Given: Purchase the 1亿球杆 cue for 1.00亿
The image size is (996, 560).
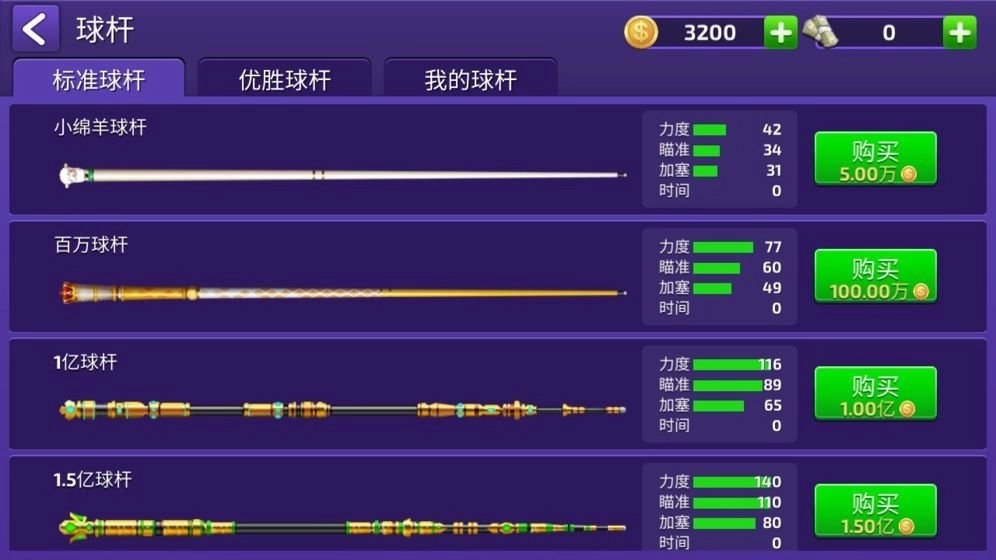Looking at the screenshot, I should tap(875, 394).
